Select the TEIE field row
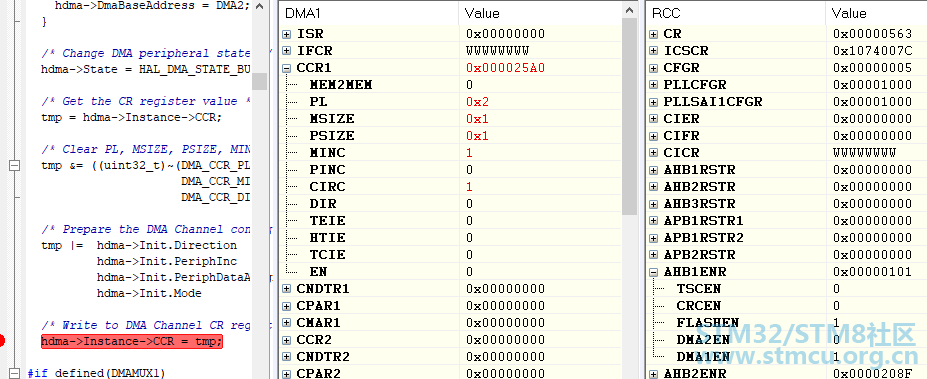The height and width of the screenshot is (379, 927). coord(450,221)
